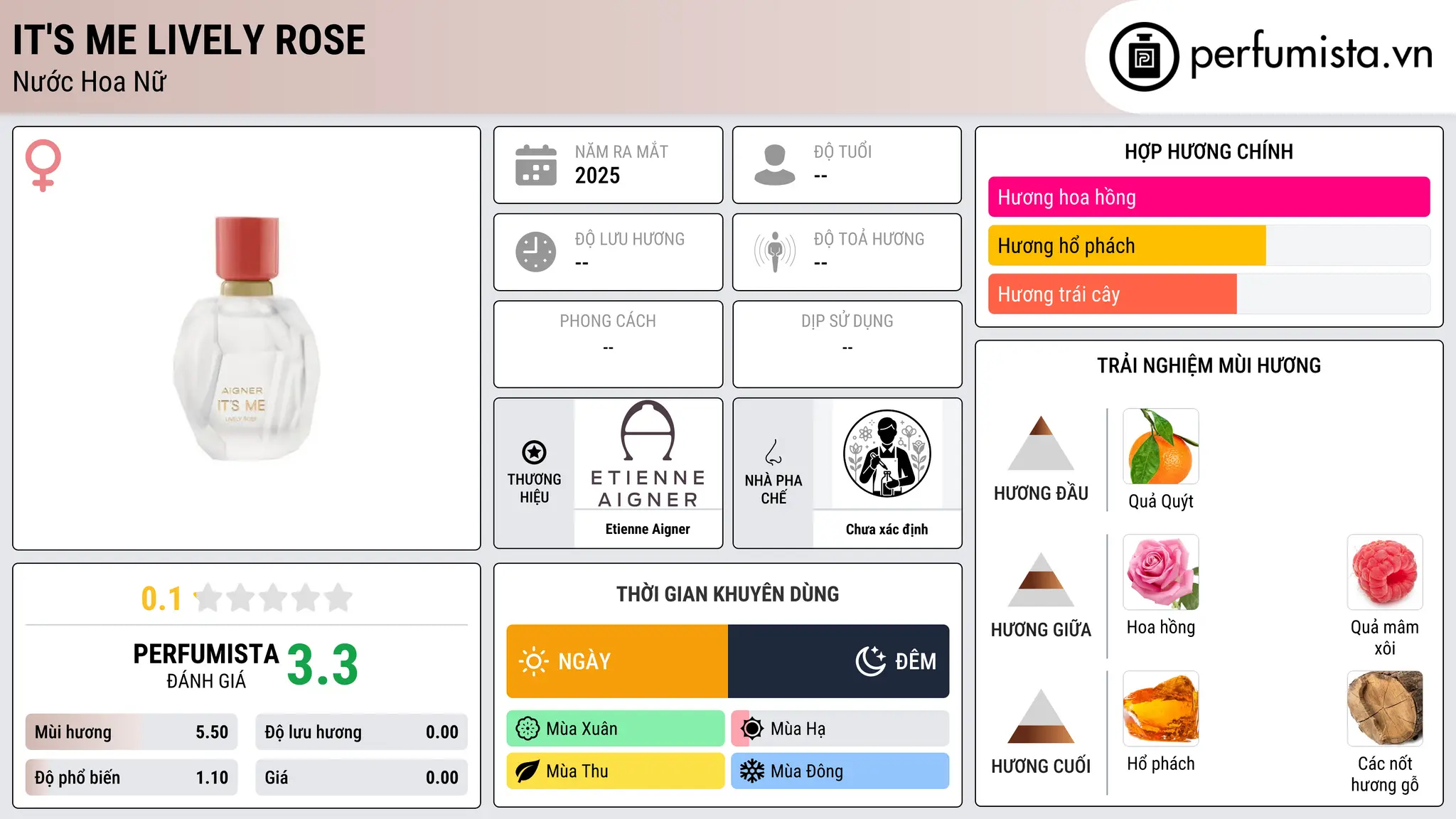Click the sun icon for Mùa Hạ

(x=752, y=729)
